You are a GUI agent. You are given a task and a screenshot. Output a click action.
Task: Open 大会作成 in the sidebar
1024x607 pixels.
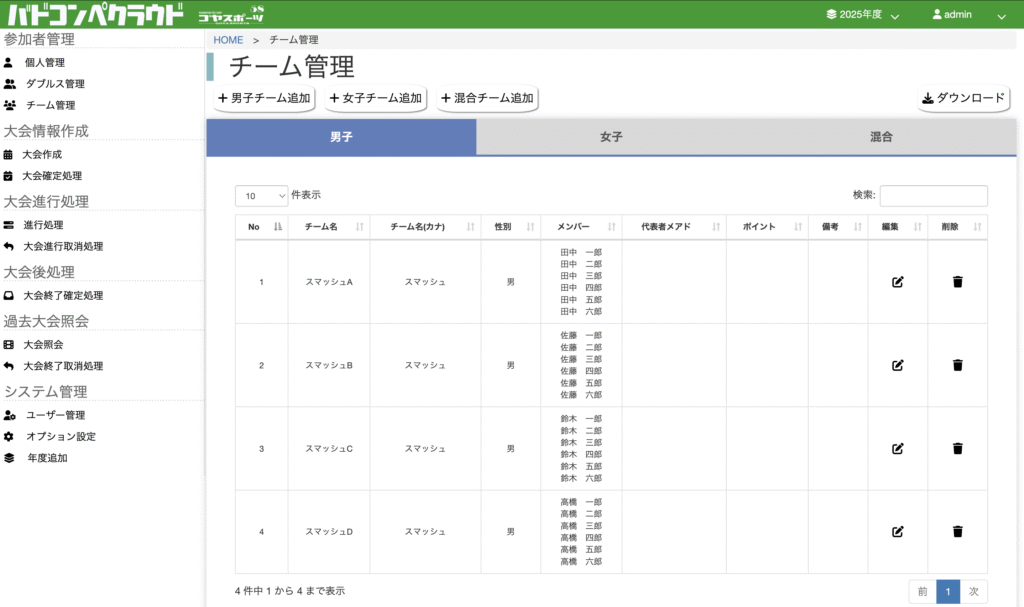pos(42,155)
